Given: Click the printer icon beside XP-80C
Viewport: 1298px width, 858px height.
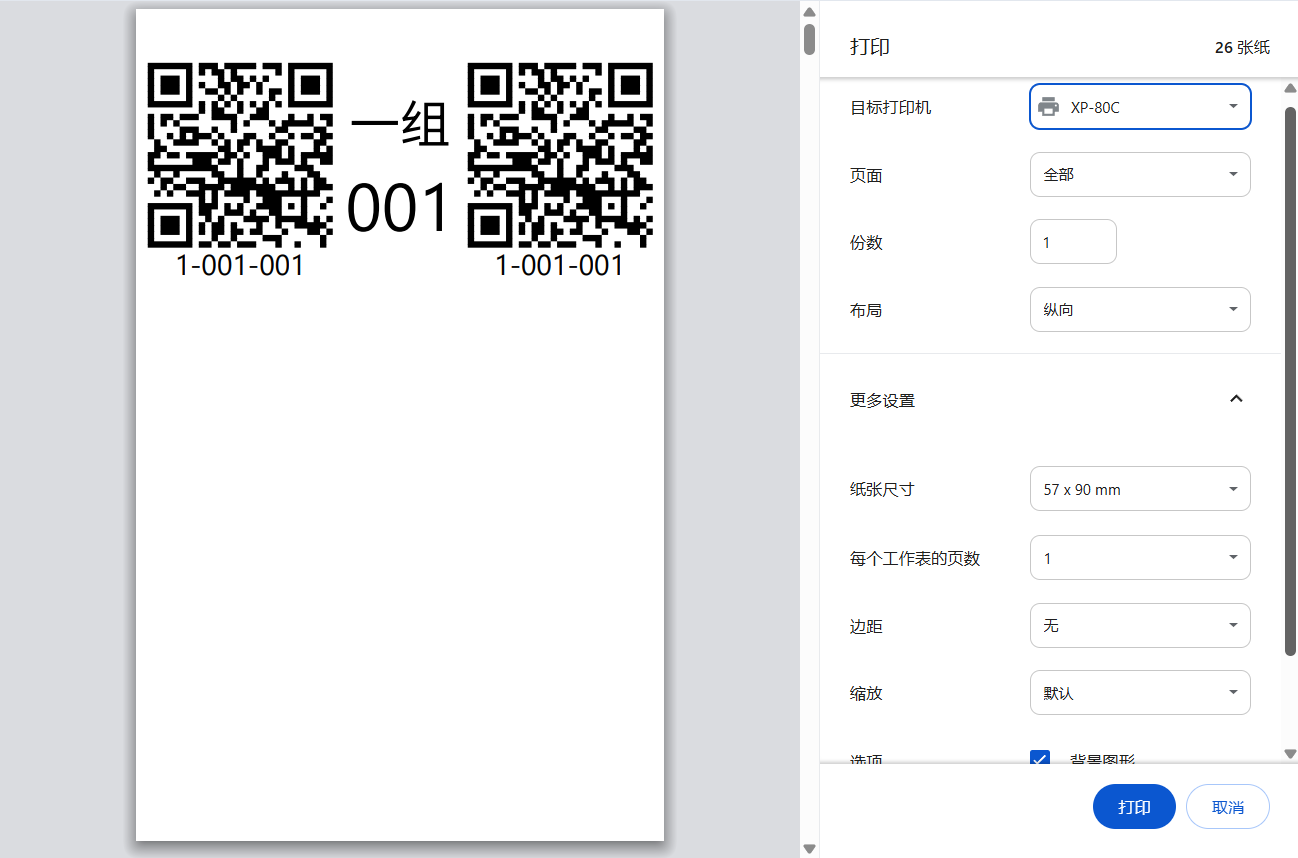Looking at the screenshot, I should [x=1048, y=107].
